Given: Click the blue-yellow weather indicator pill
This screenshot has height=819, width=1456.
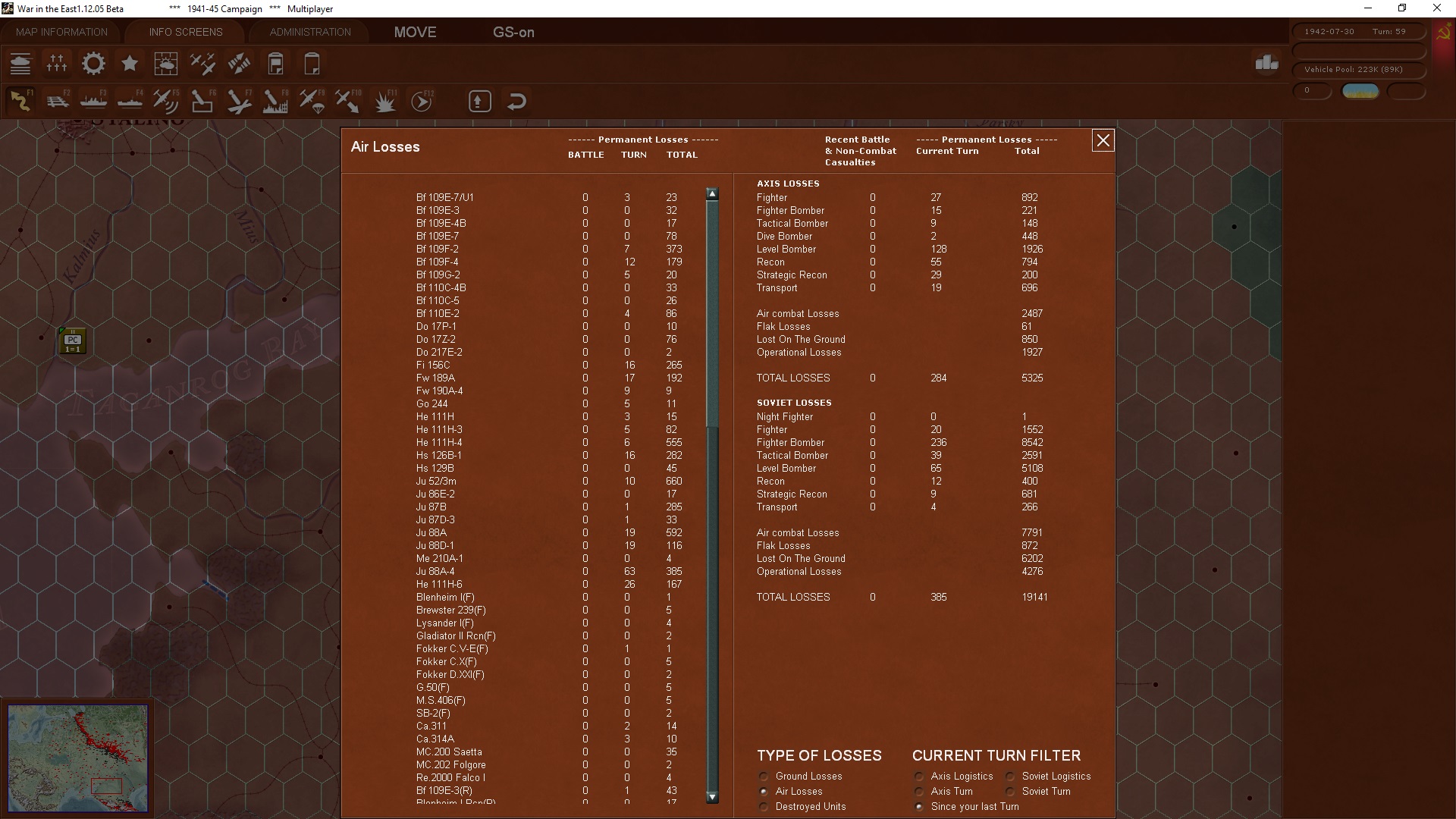Looking at the screenshot, I should coord(1360,91).
